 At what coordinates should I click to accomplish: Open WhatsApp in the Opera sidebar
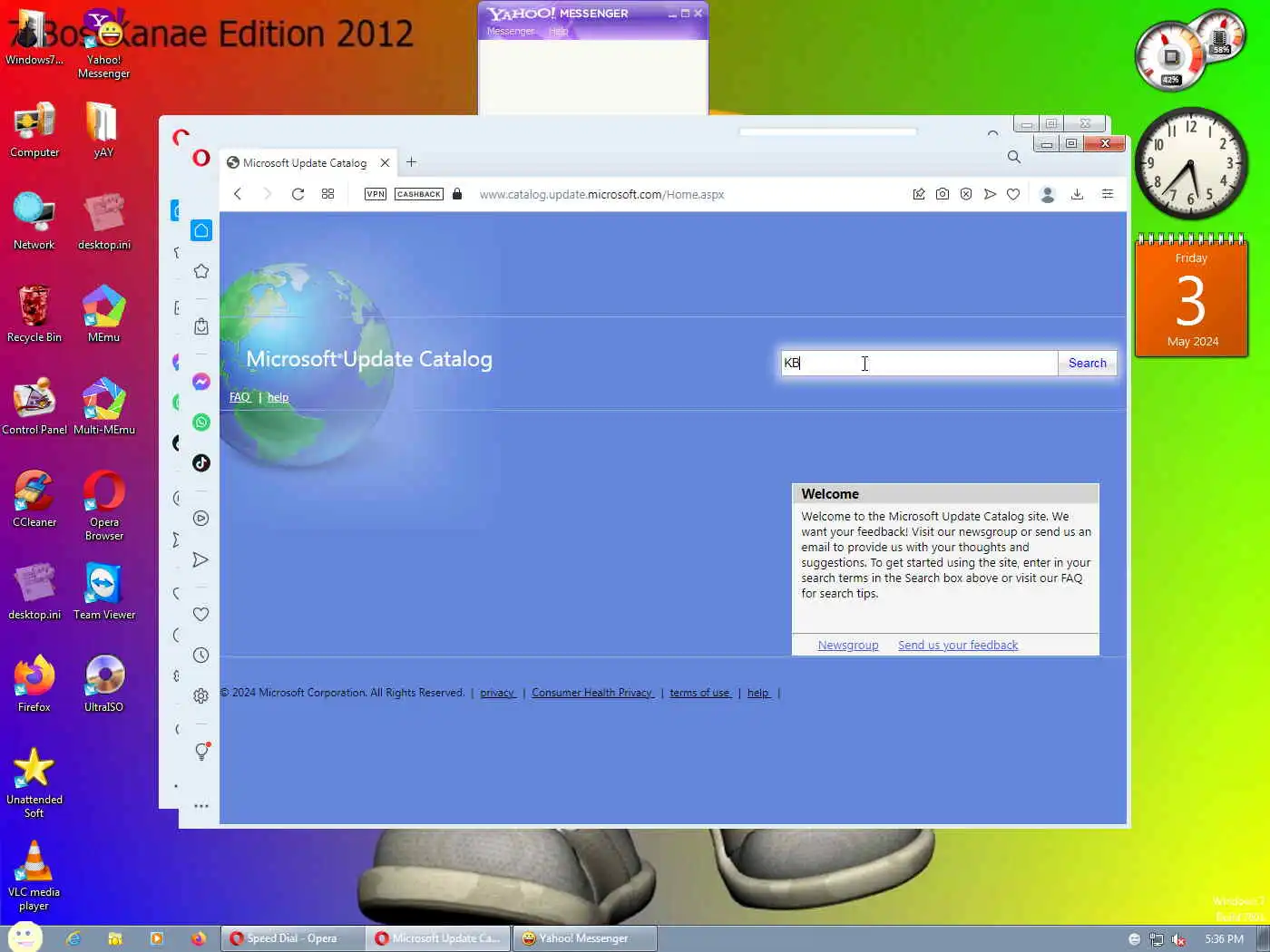tap(201, 423)
